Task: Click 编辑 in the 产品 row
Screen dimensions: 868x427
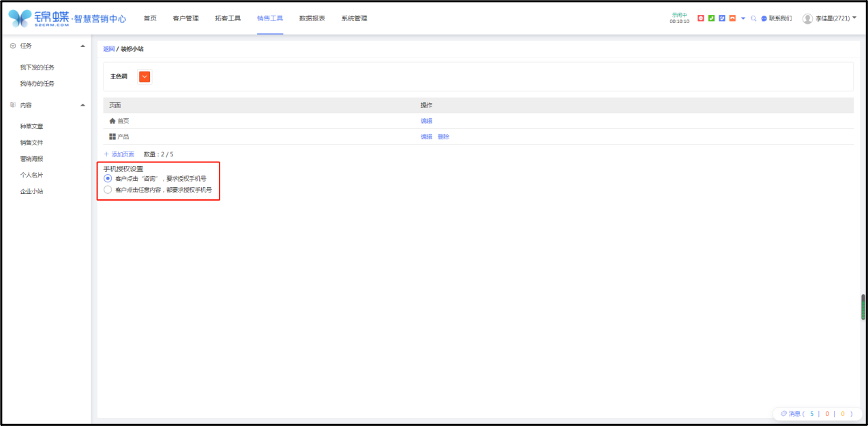Action: (426, 136)
